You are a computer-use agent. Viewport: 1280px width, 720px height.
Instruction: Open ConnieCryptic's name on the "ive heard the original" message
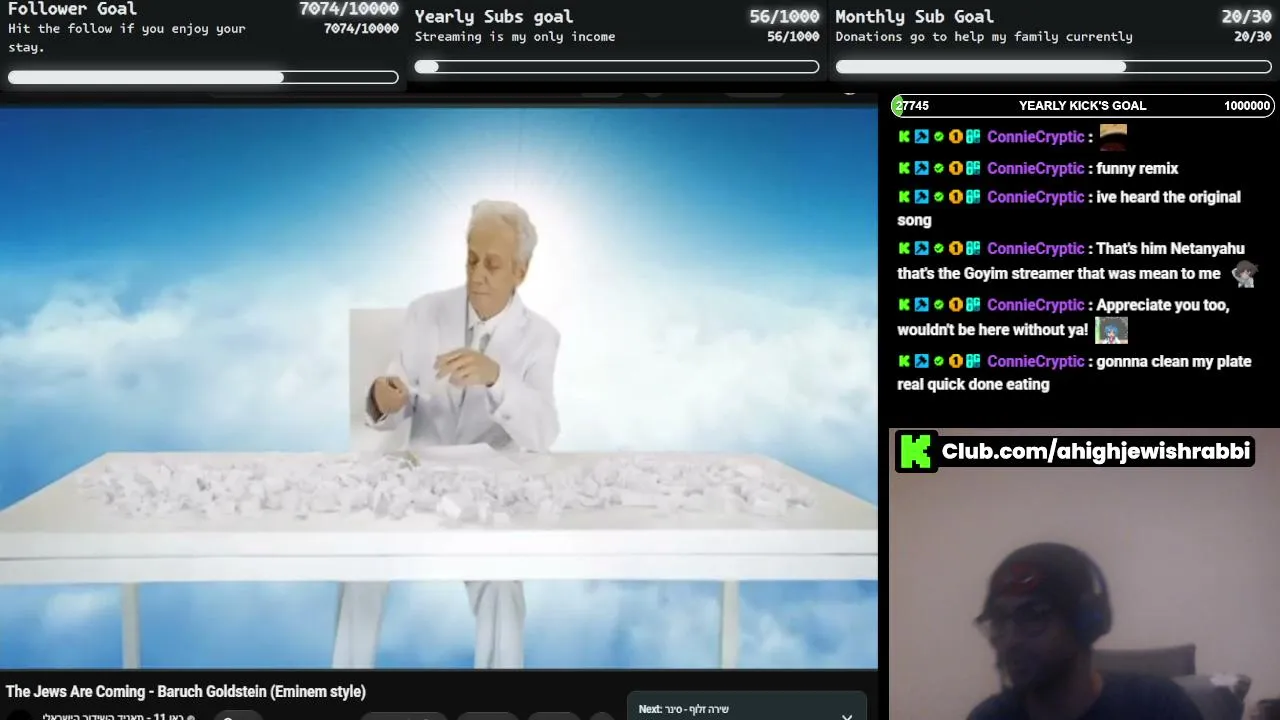[1035, 197]
